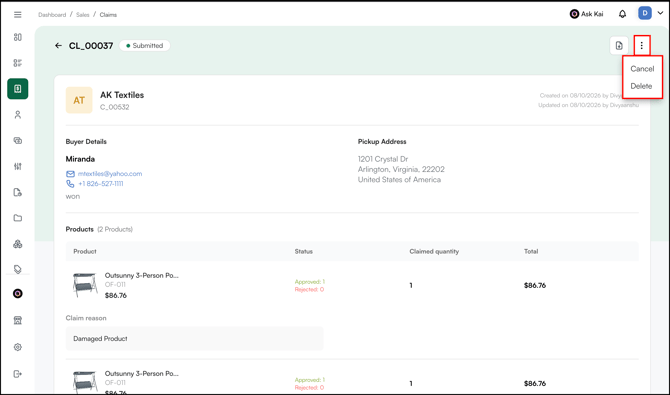Click the email link mtextiles@yahoo.com
The image size is (670, 395).
coord(110,174)
